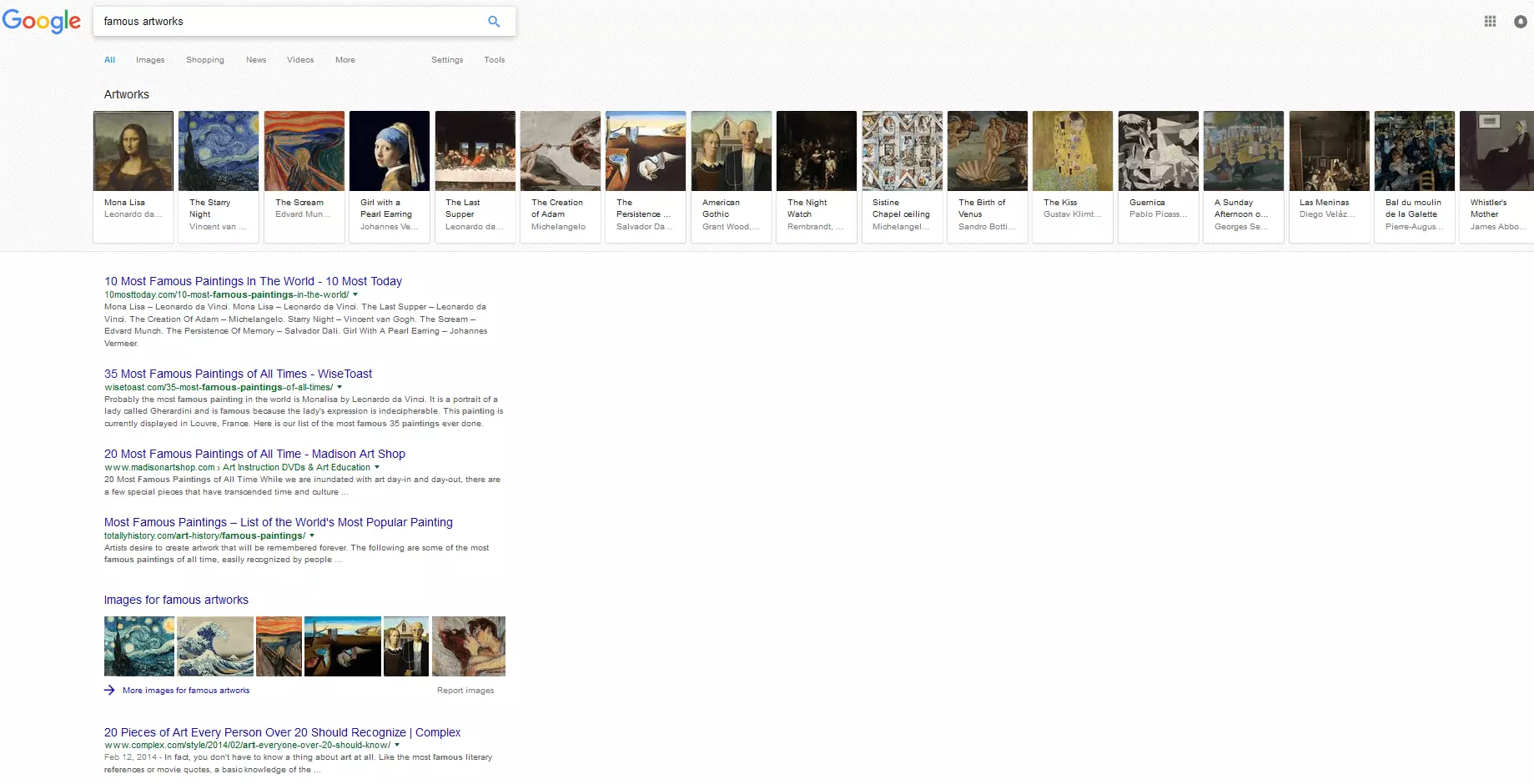1534x784 pixels.
Task: Open The Birth of Venus card
Action: click(x=988, y=177)
